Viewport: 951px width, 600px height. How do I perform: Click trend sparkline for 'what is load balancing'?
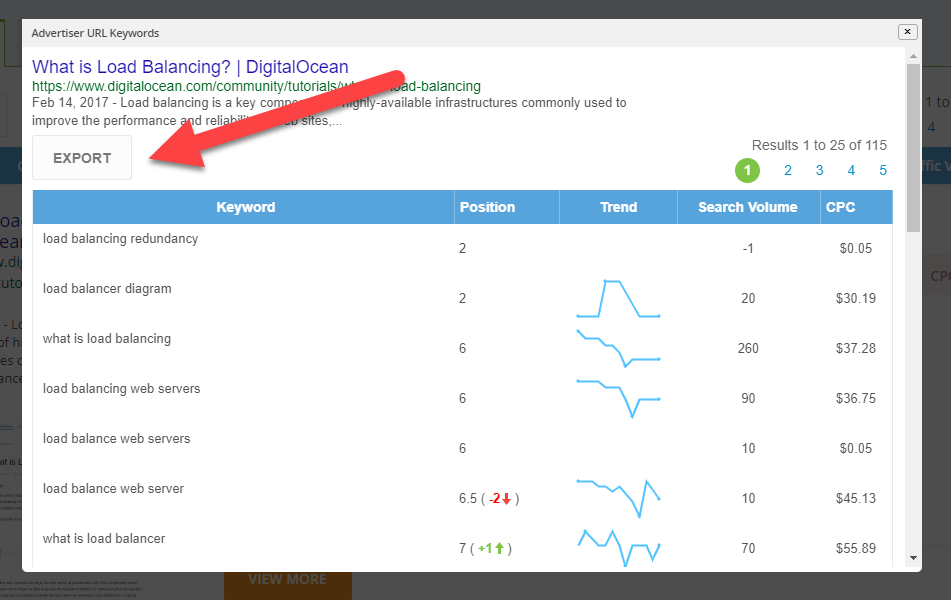pos(618,348)
